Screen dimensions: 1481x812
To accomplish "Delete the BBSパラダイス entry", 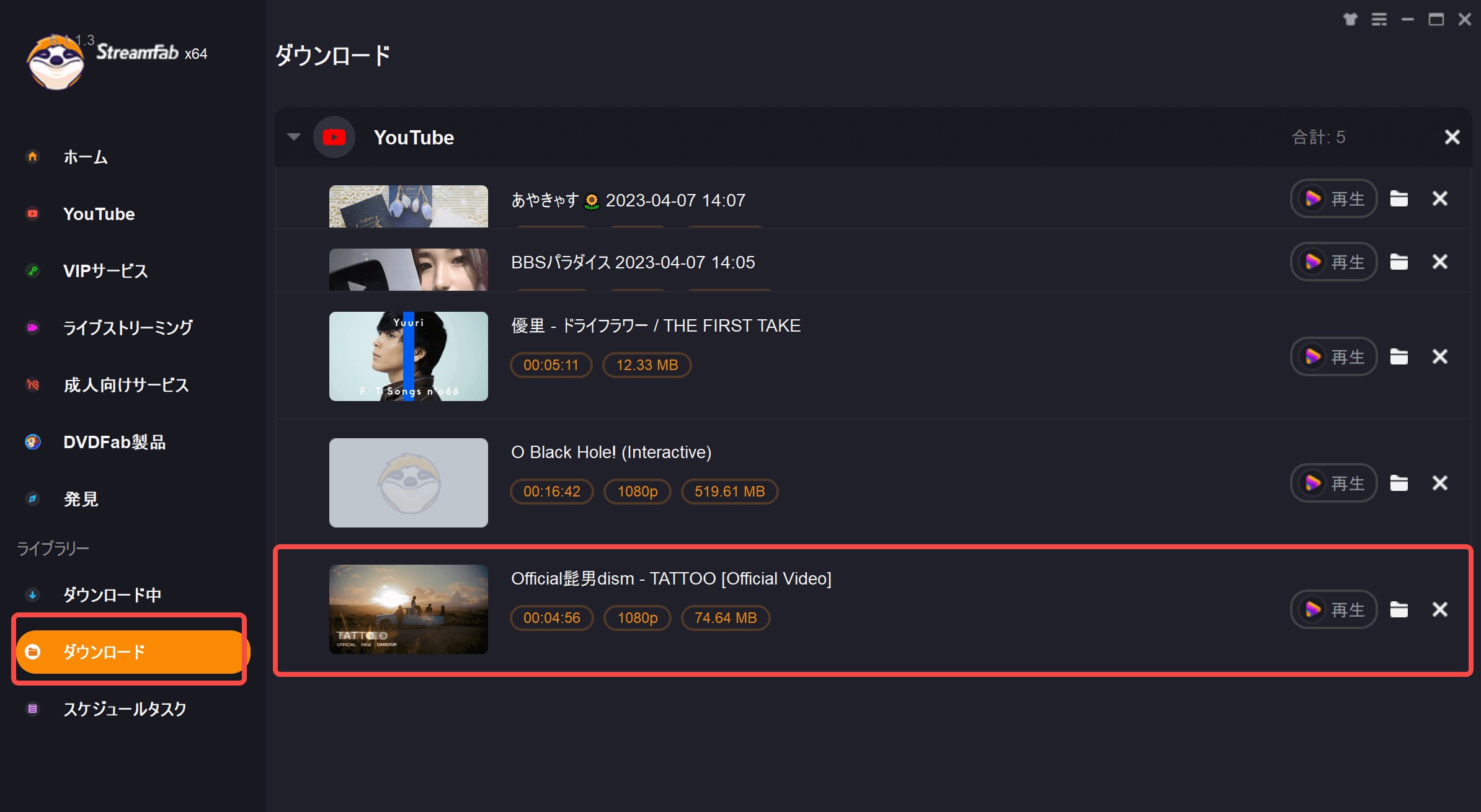I will tap(1440, 262).
